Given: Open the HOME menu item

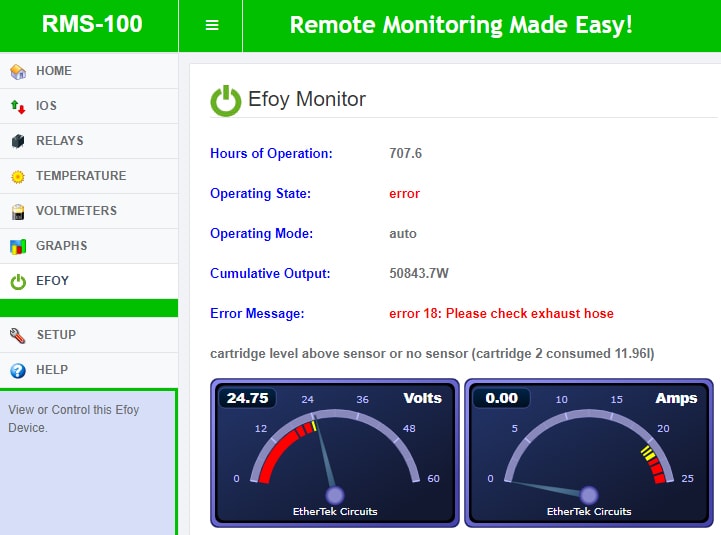Looking at the screenshot, I should pyautogui.click(x=54, y=71).
